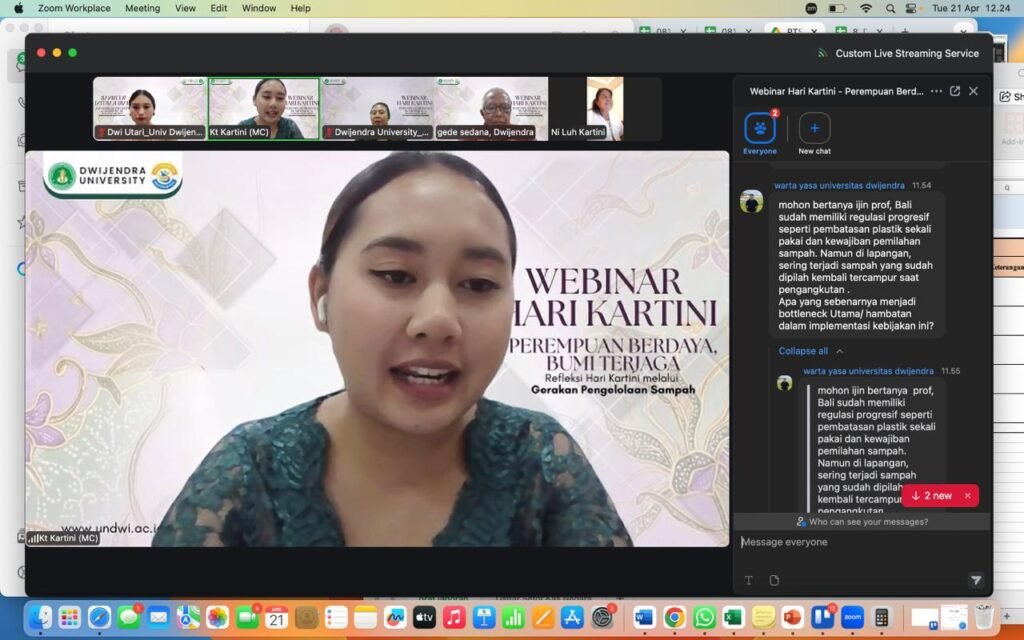Pop out the chat panel window

point(955,91)
